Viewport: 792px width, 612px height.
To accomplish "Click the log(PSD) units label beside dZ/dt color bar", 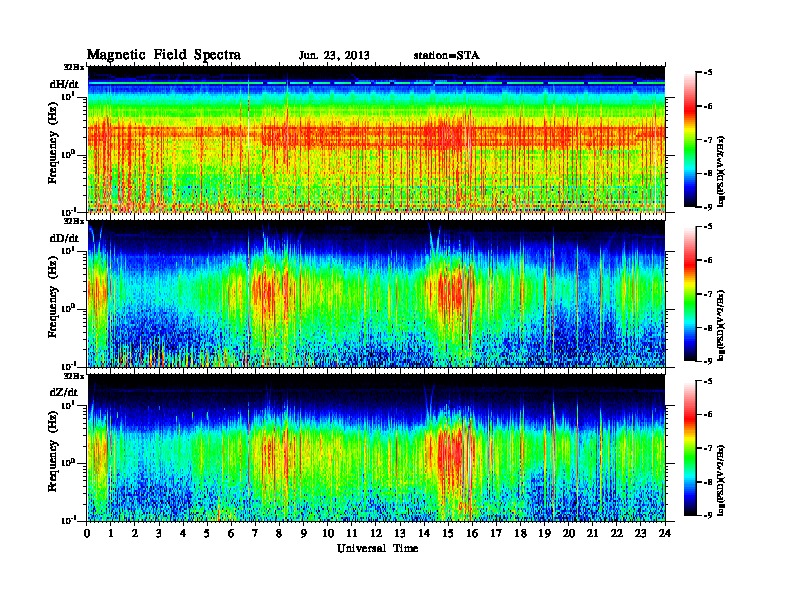I will (721, 480).
